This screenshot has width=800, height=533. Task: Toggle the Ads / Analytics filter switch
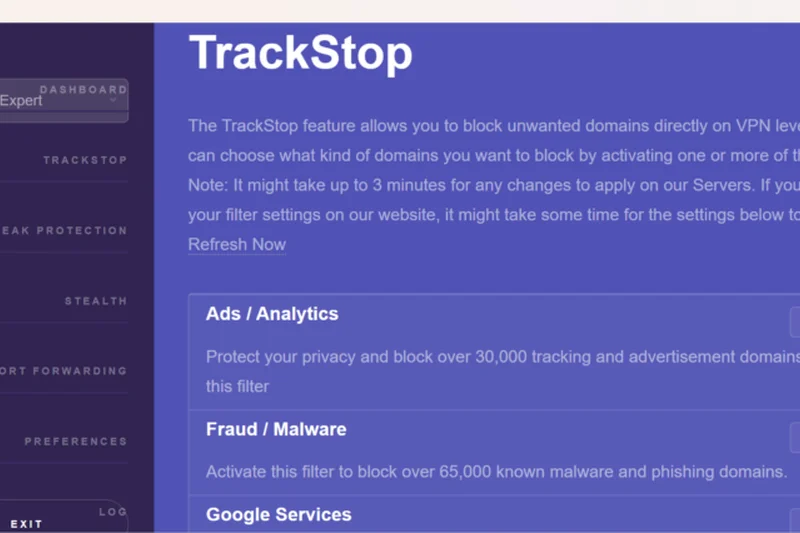(795, 322)
